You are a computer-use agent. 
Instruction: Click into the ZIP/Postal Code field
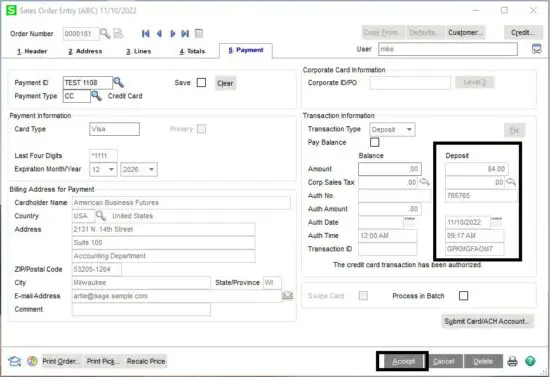[97, 269]
